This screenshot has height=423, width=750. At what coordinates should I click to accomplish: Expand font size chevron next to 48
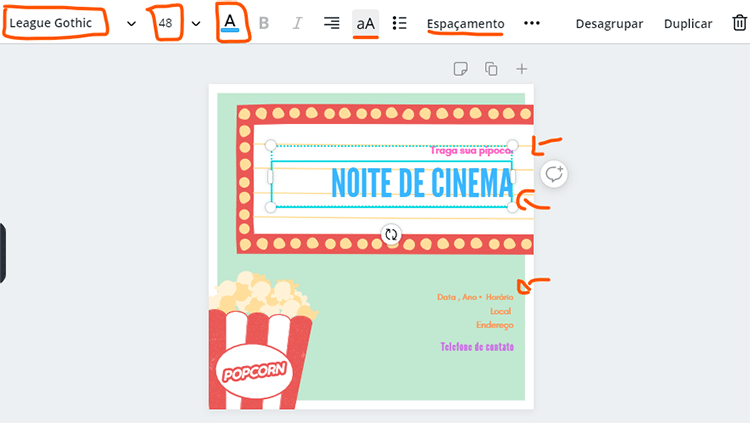point(196,23)
